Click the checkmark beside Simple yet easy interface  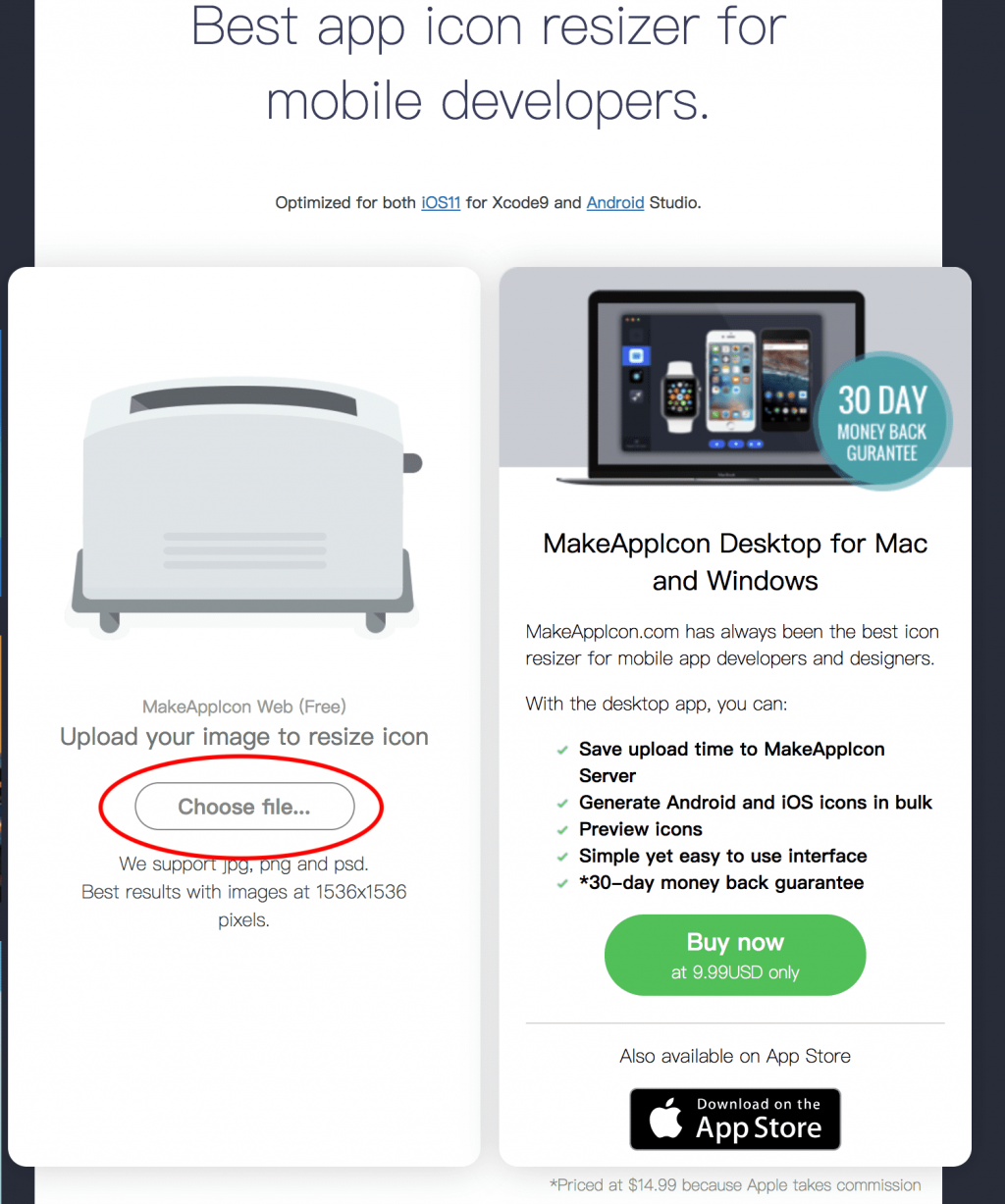562,857
